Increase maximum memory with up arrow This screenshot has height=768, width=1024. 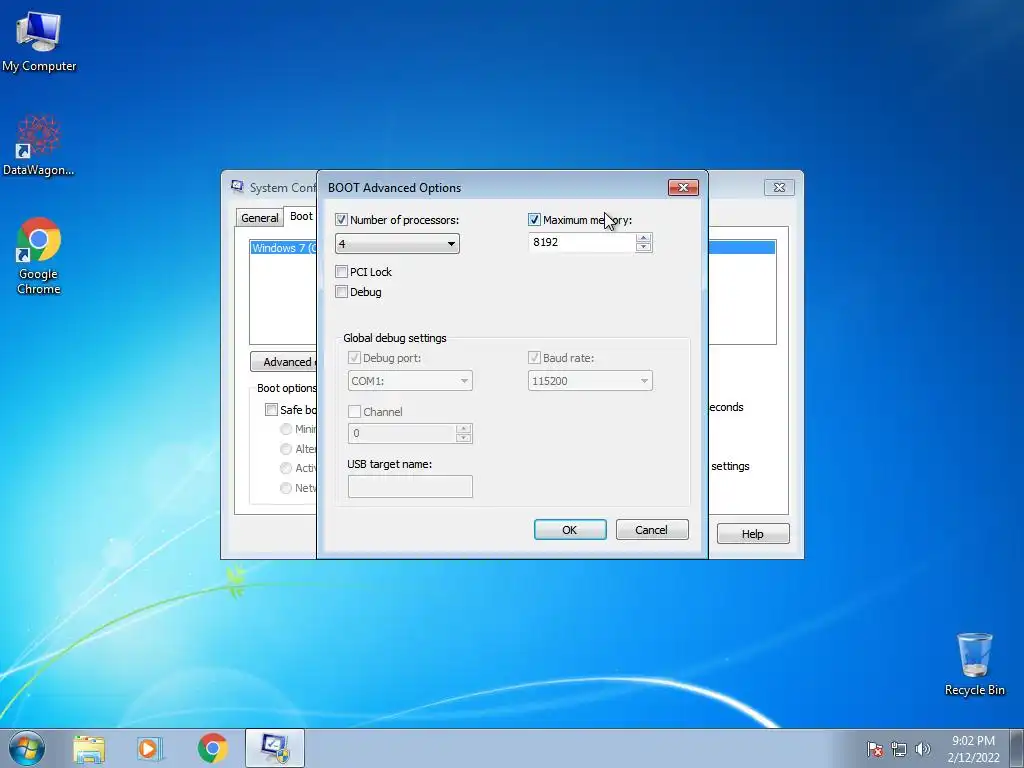[x=644, y=238]
